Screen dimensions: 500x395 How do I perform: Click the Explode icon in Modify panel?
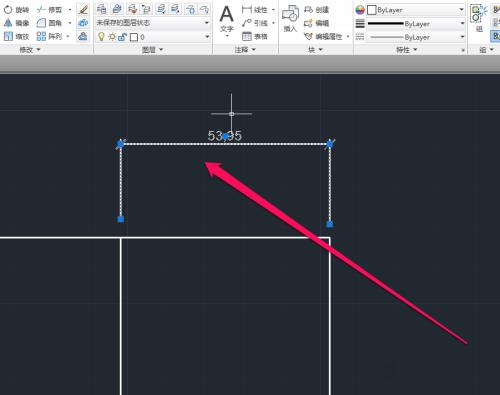coord(83,23)
